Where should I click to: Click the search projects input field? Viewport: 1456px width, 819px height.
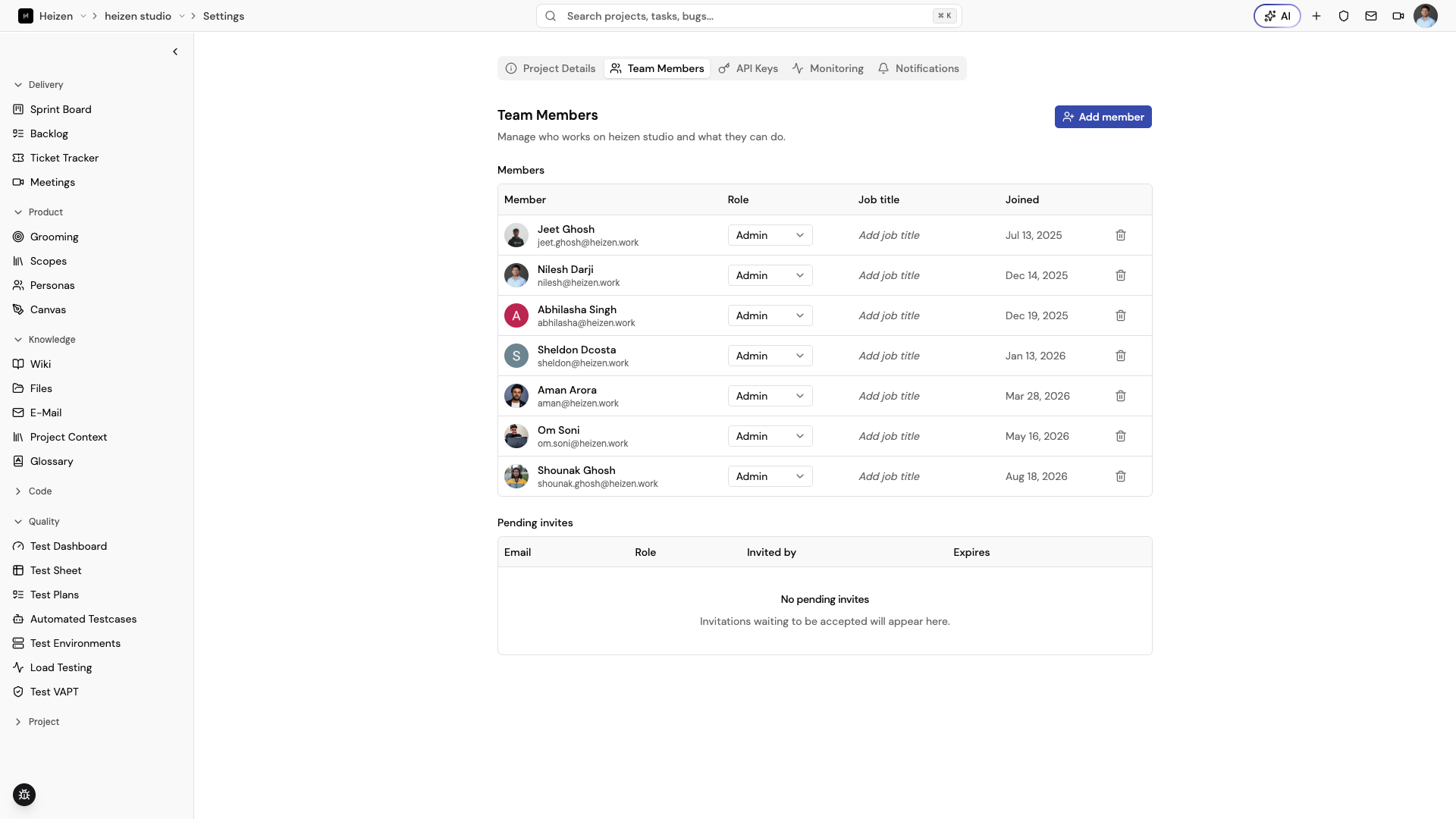749,16
